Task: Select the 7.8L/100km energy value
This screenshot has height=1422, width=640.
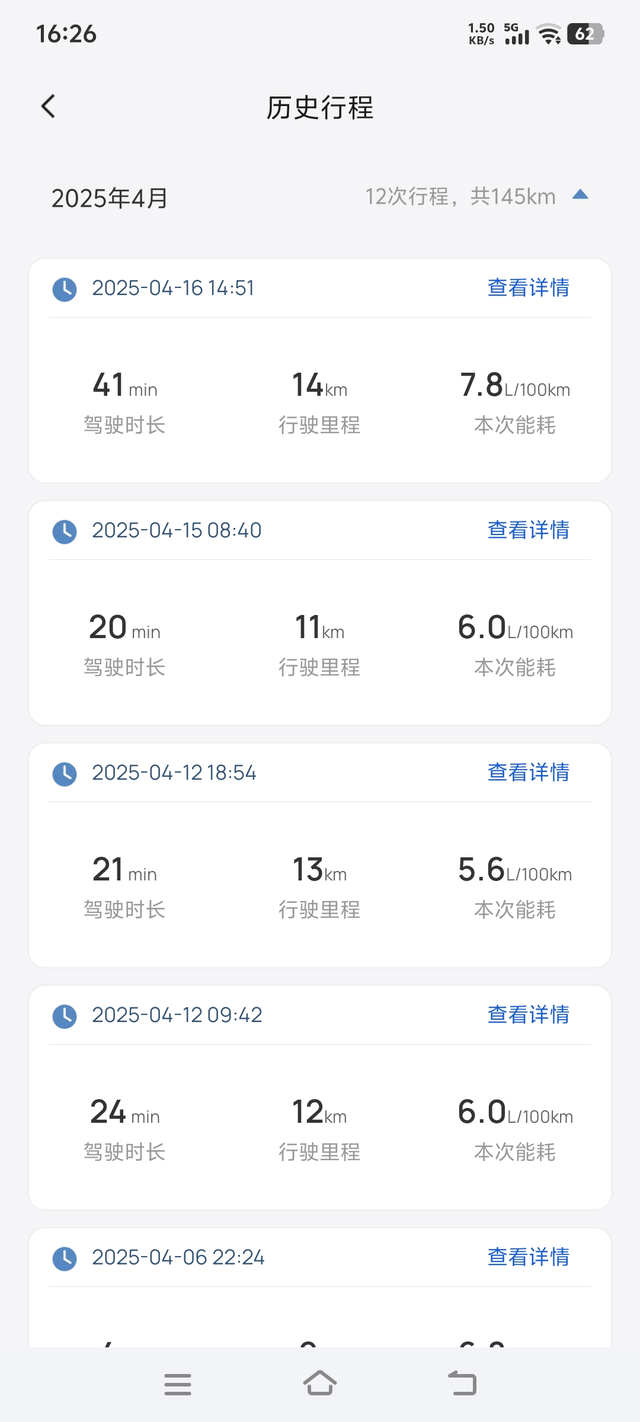Action: point(513,385)
